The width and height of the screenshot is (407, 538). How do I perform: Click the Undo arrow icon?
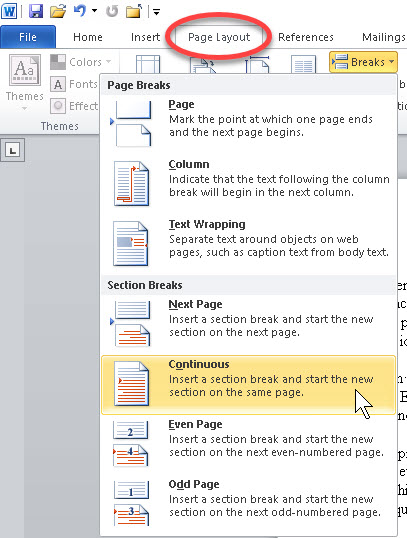click(80, 11)
